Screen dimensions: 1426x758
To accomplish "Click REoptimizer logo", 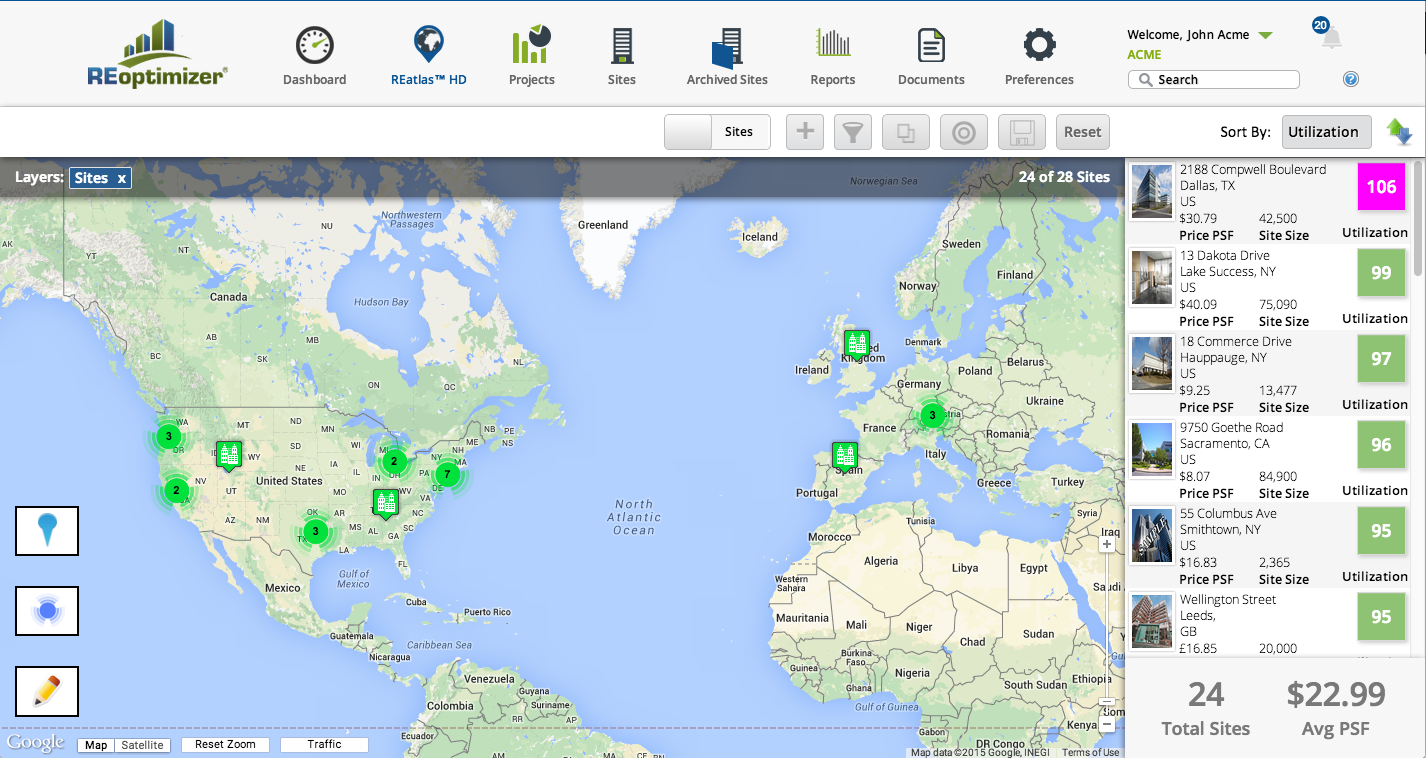I will pos(157,55).
